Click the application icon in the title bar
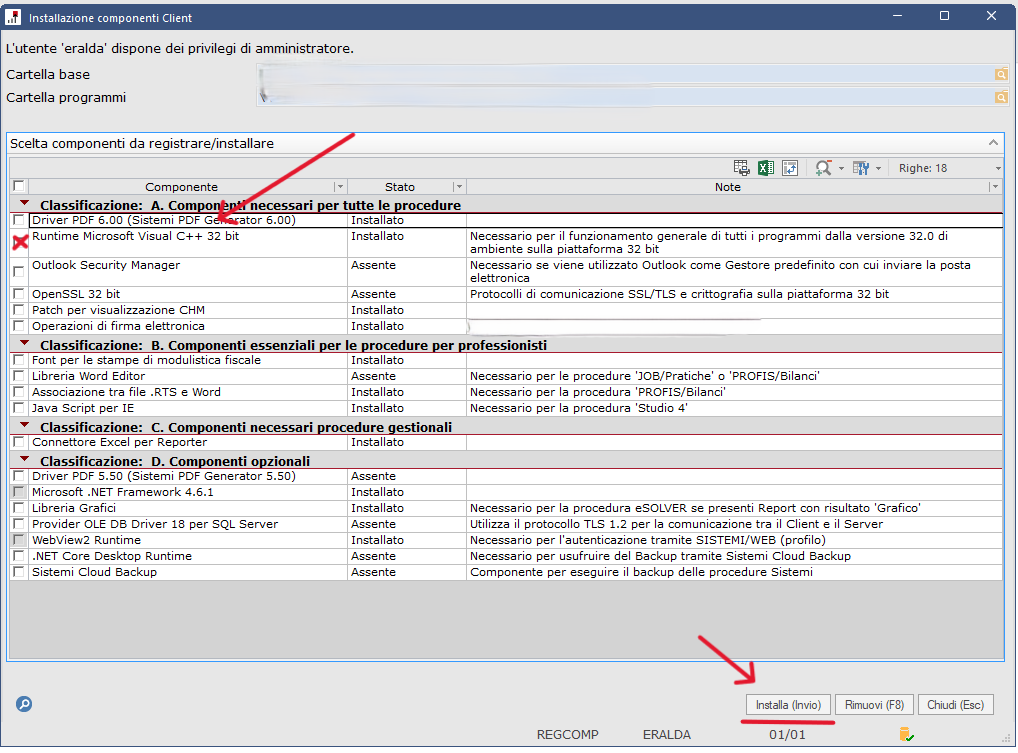 click(x=12, y=17)
